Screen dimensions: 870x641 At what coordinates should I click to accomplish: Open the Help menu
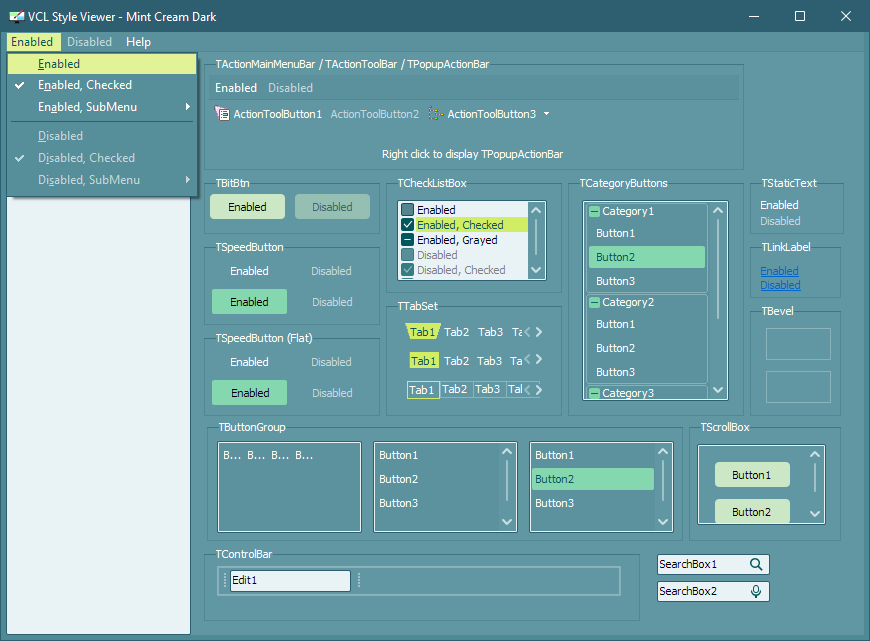click(138, 42)
